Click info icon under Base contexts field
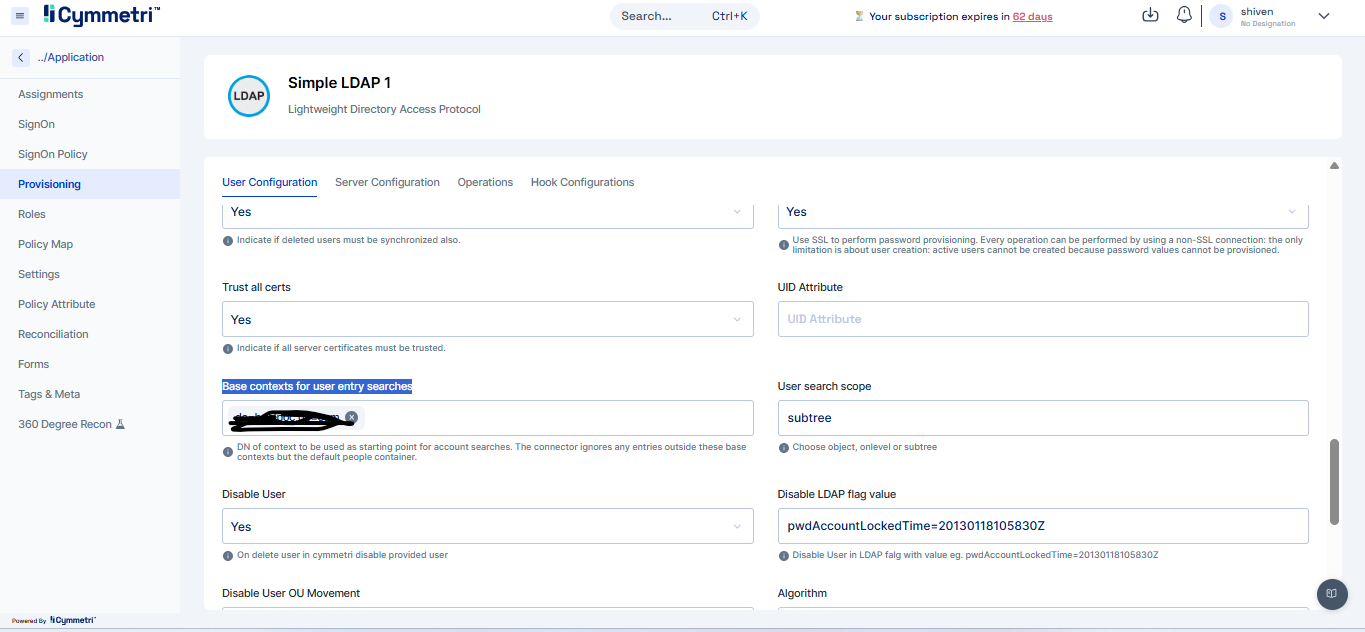 (228, 452)
